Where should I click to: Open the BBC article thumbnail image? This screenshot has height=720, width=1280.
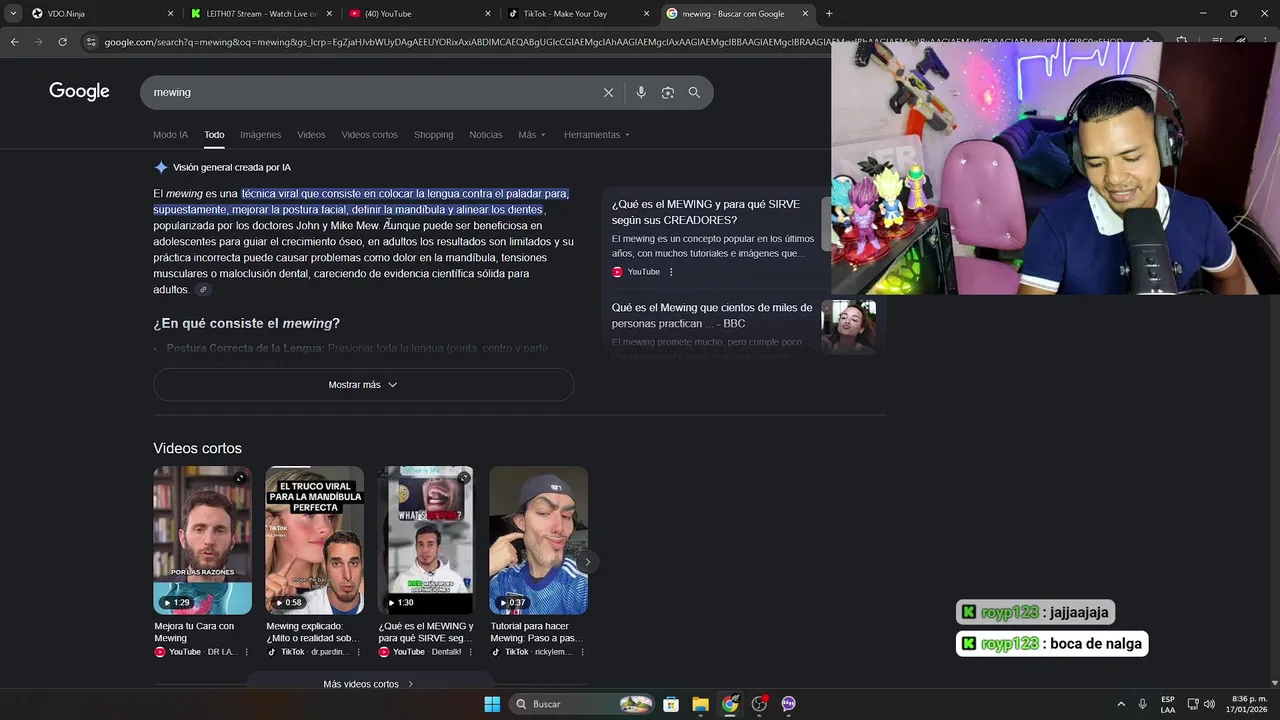point(848,327)
